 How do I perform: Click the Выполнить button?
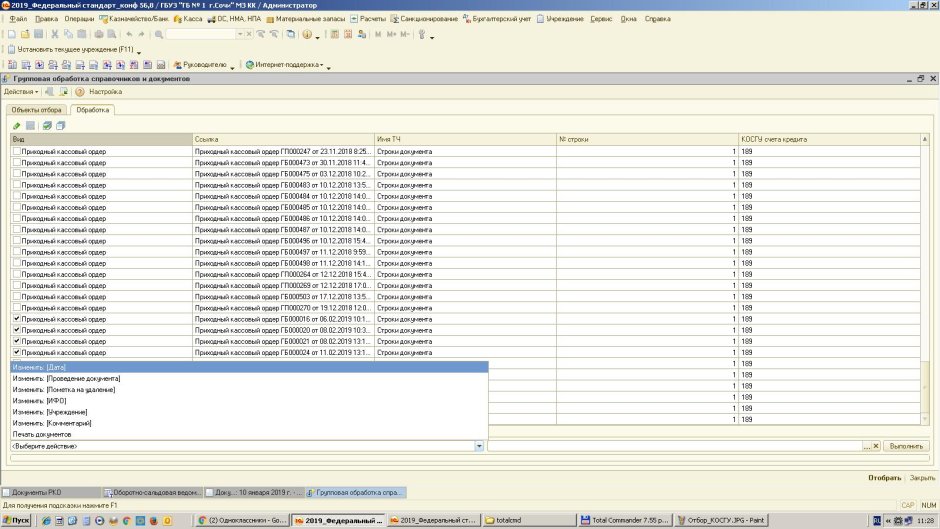(x=906, y=446)
